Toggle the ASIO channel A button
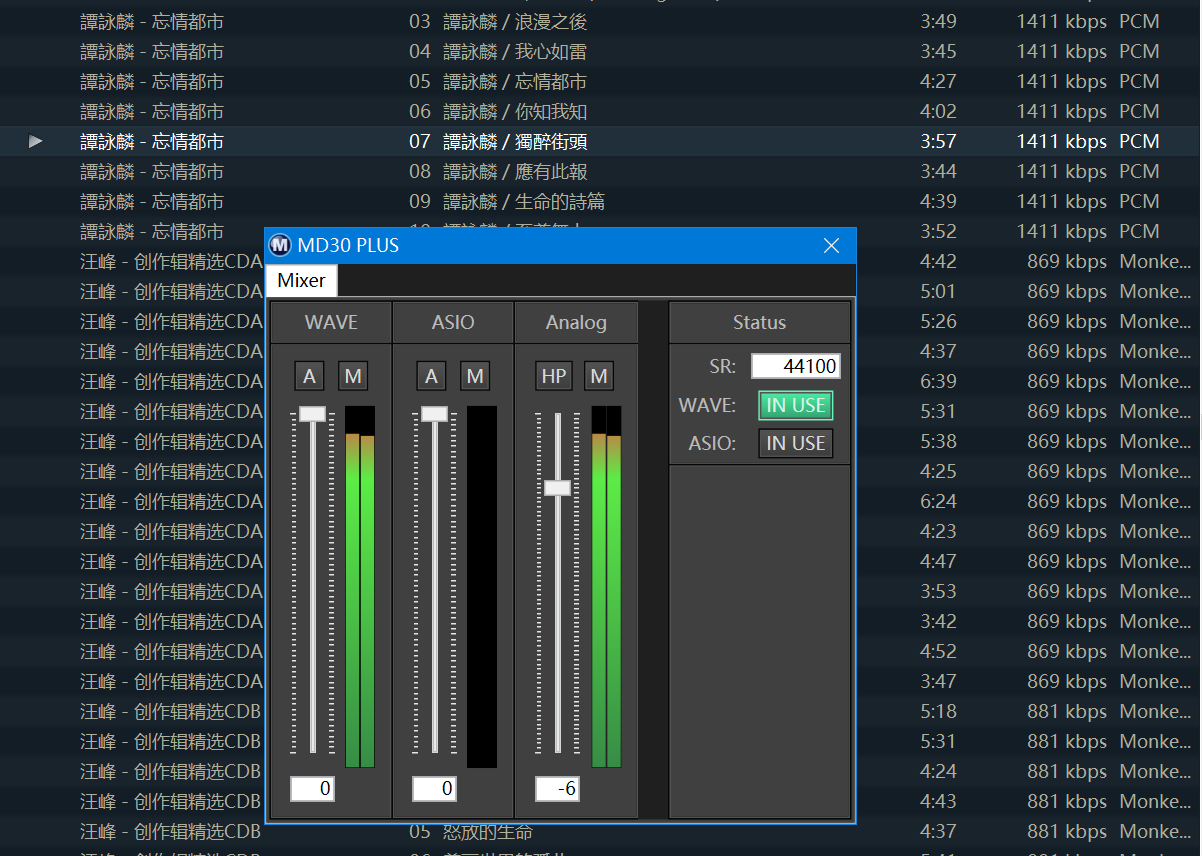 (x=432, y=376)
